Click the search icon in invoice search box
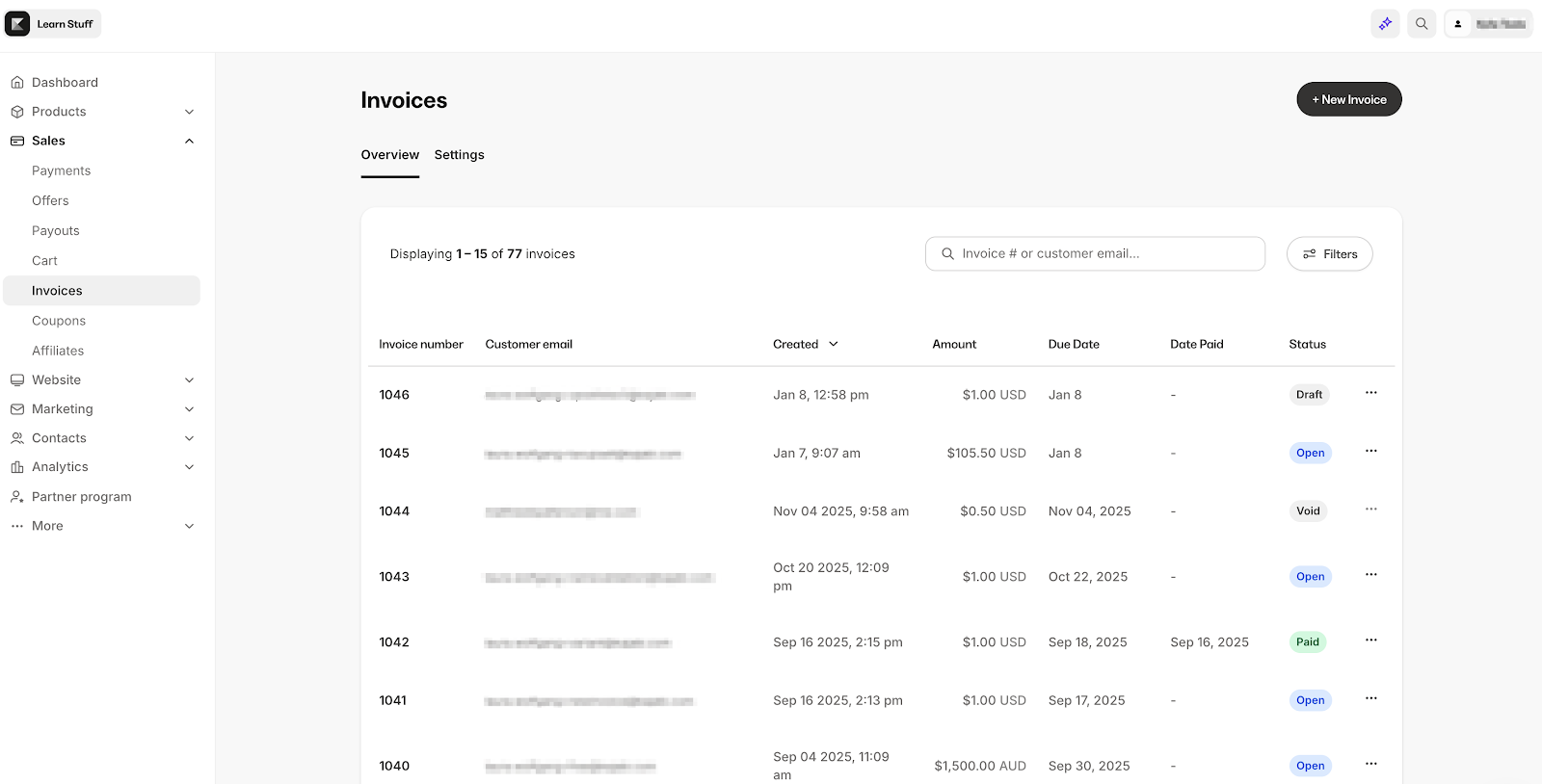1542x784 pixels. tap(947, 253)
